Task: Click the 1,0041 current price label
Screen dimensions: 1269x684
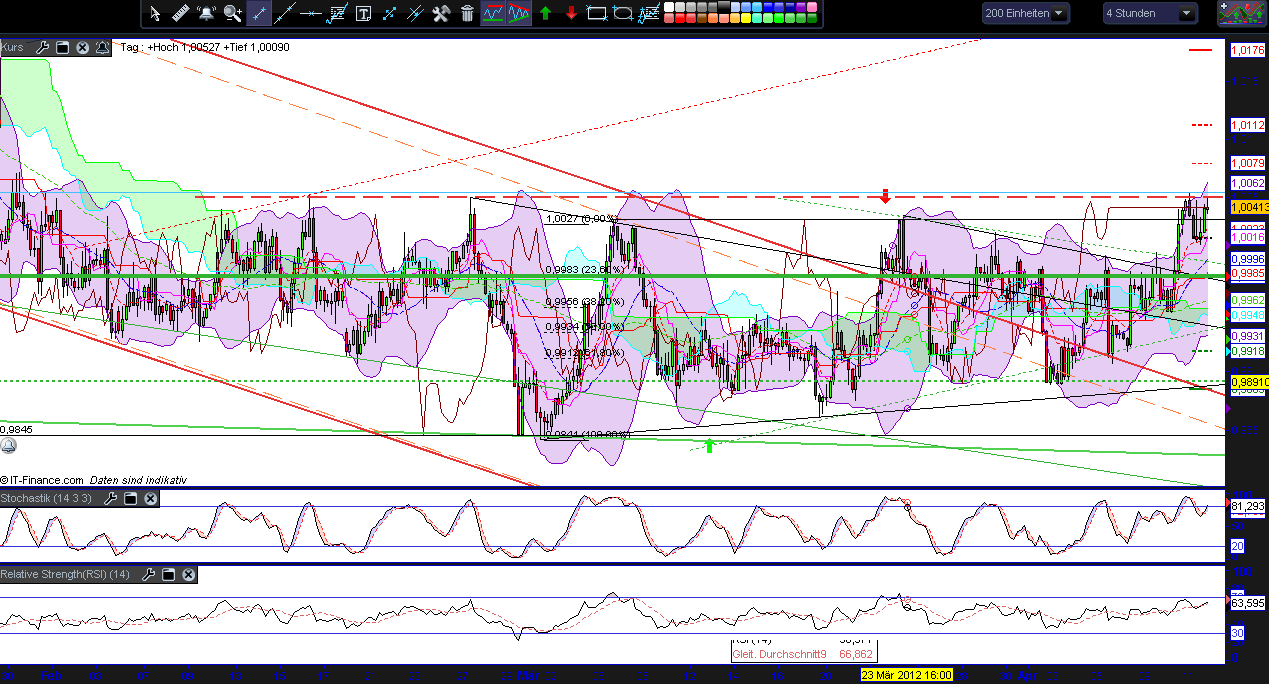Action: pyautogui.click(x=1249, y=207)
